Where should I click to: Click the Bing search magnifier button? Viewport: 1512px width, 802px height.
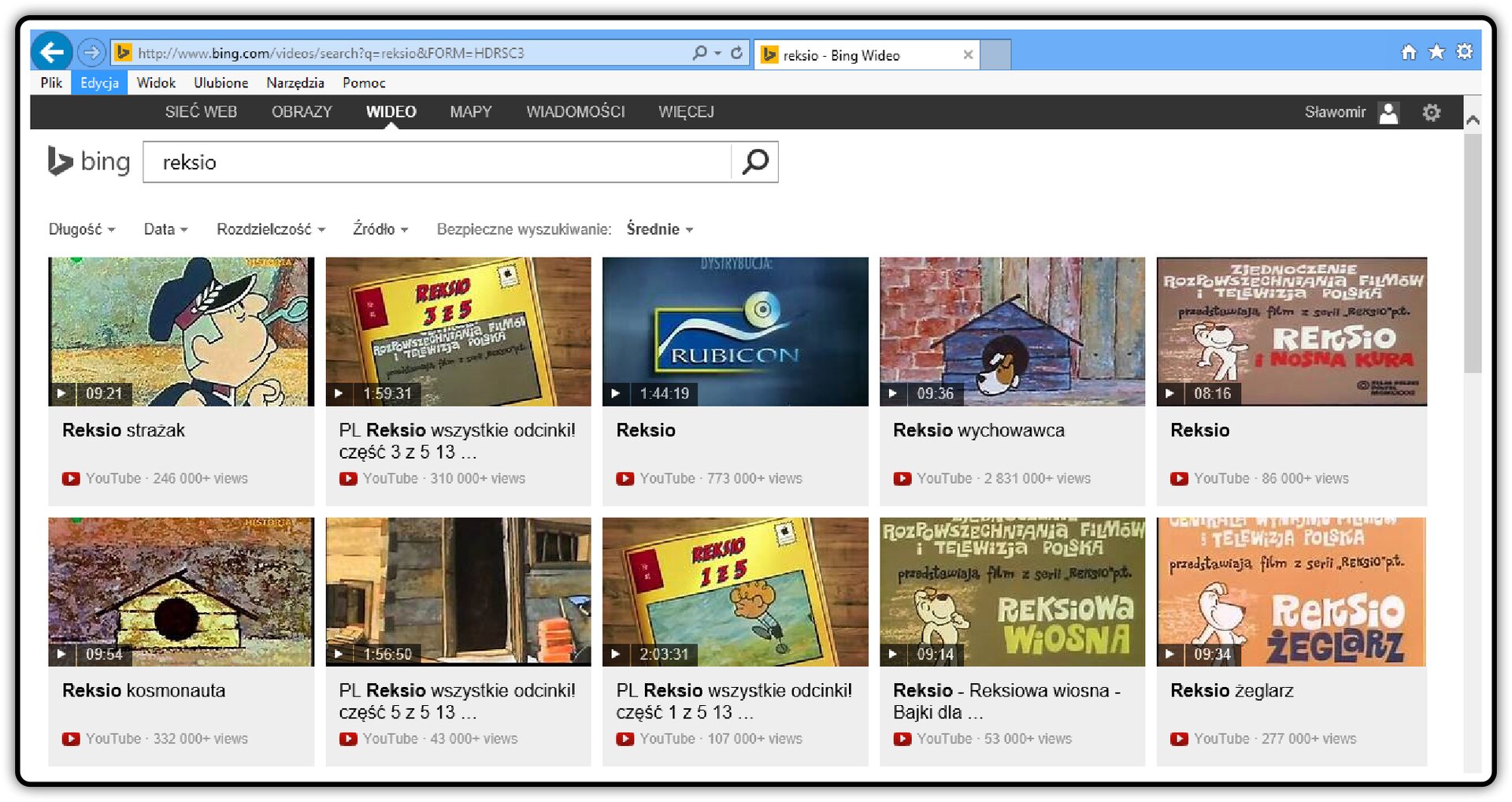coord(755,162)
